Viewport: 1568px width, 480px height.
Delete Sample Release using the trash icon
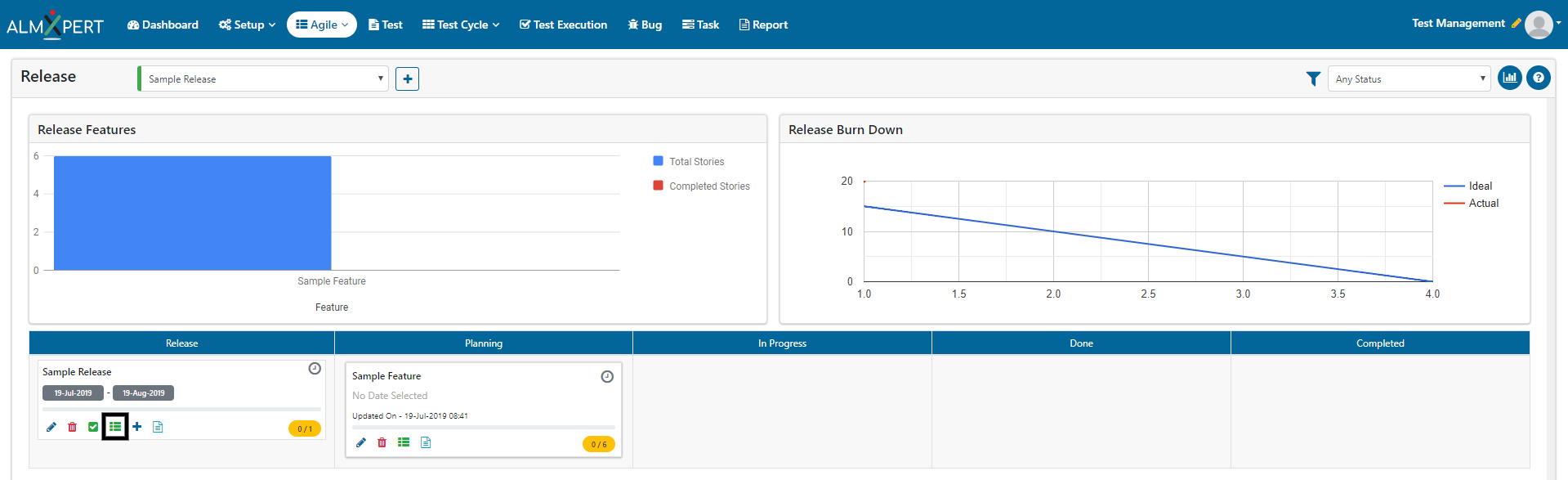click(72, 427)
